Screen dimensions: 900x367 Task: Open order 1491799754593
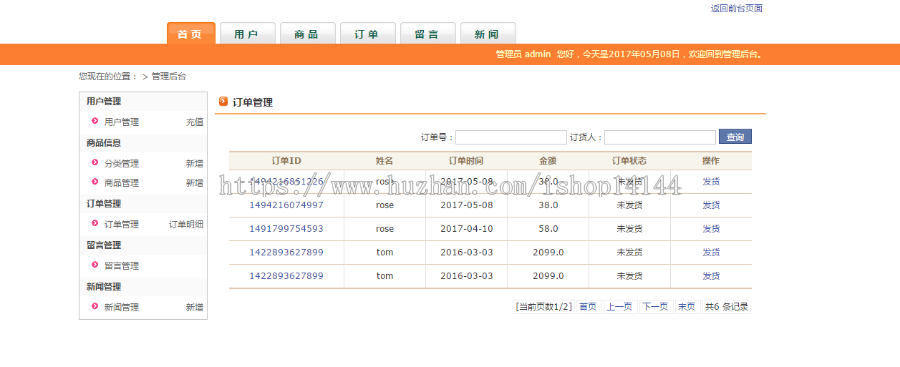(286, 229)
